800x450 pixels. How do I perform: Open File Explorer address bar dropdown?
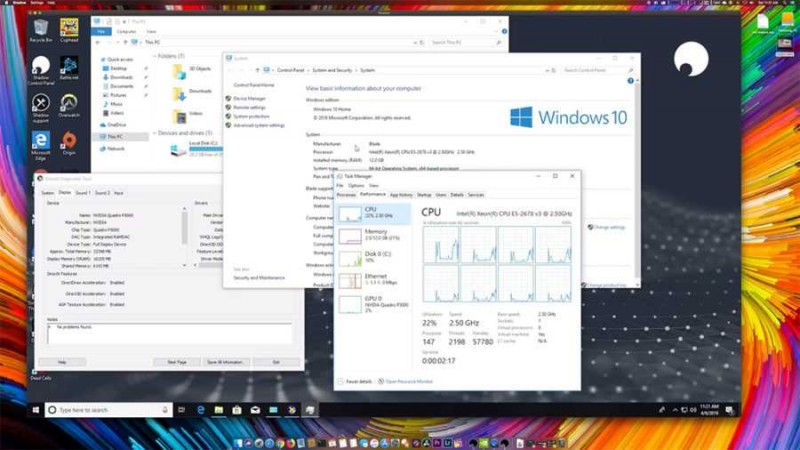pyautogui.click(x=415, y=42)
